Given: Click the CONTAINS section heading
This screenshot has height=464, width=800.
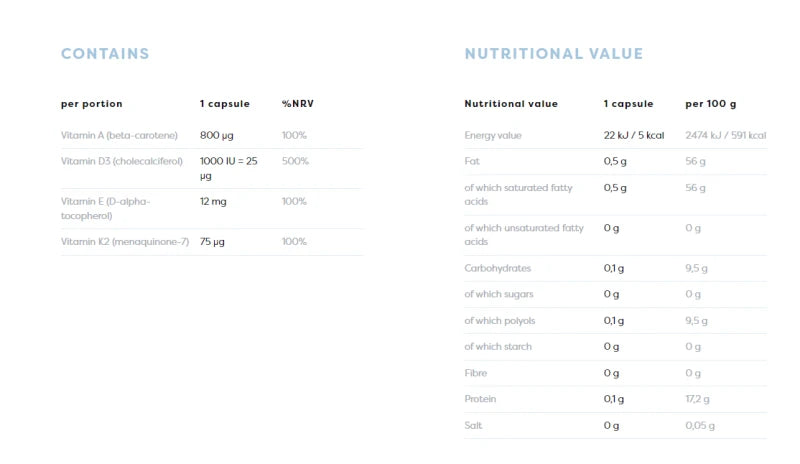Looking at the screenshot, I should (105, 54).
